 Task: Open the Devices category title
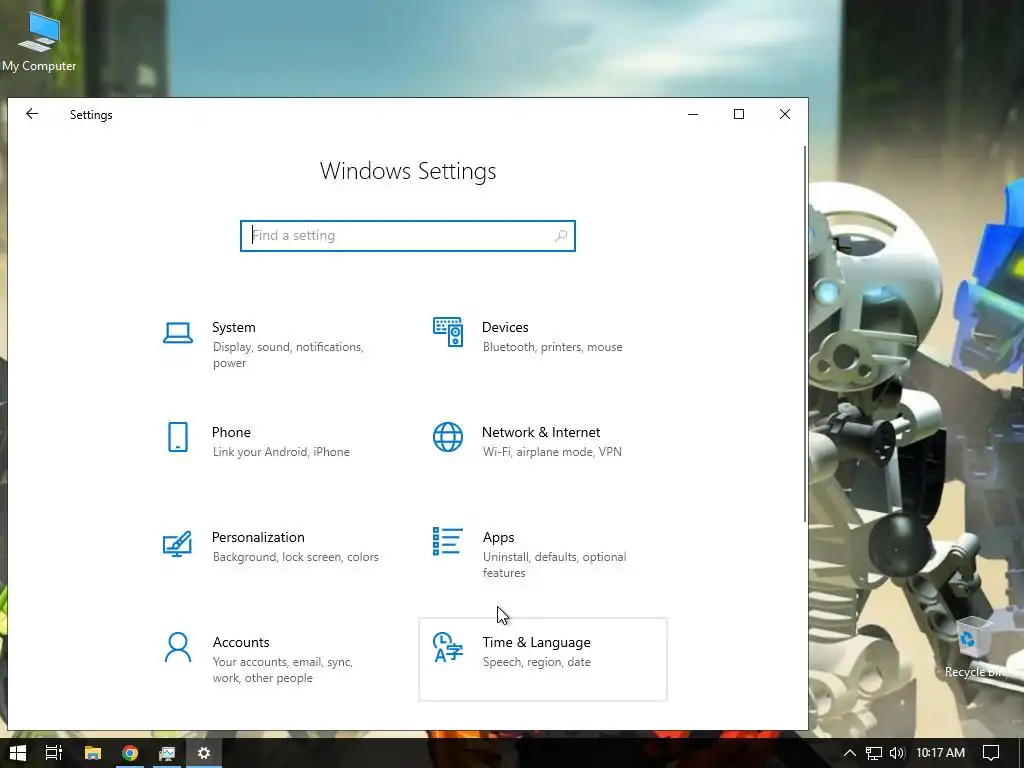point(505,327)
